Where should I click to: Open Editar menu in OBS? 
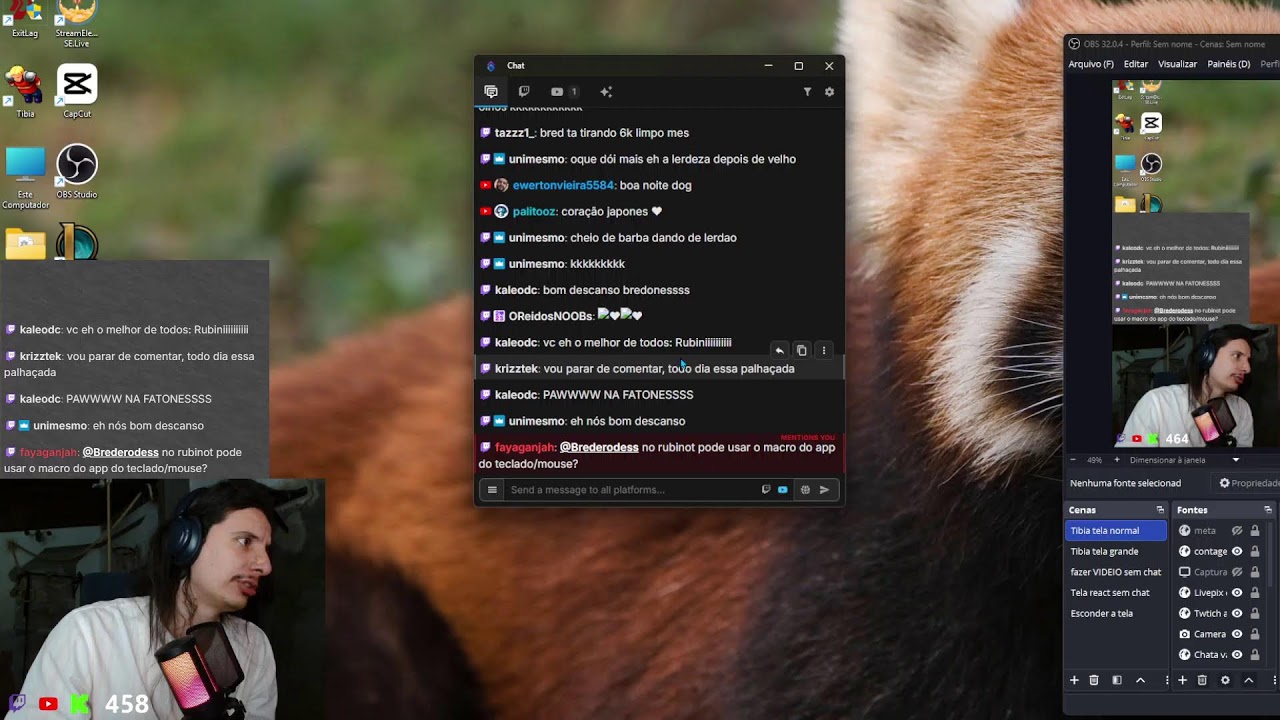point(1136,64)
